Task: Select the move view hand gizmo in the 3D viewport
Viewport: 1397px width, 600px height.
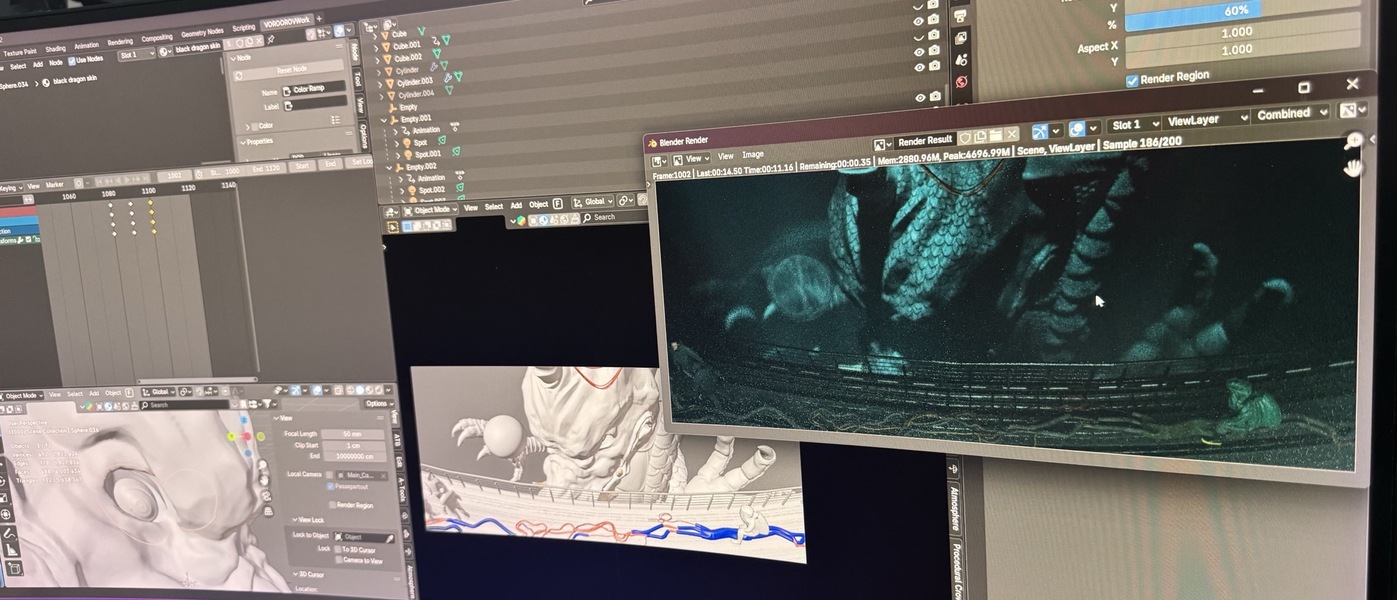Action: pos(266,481)
